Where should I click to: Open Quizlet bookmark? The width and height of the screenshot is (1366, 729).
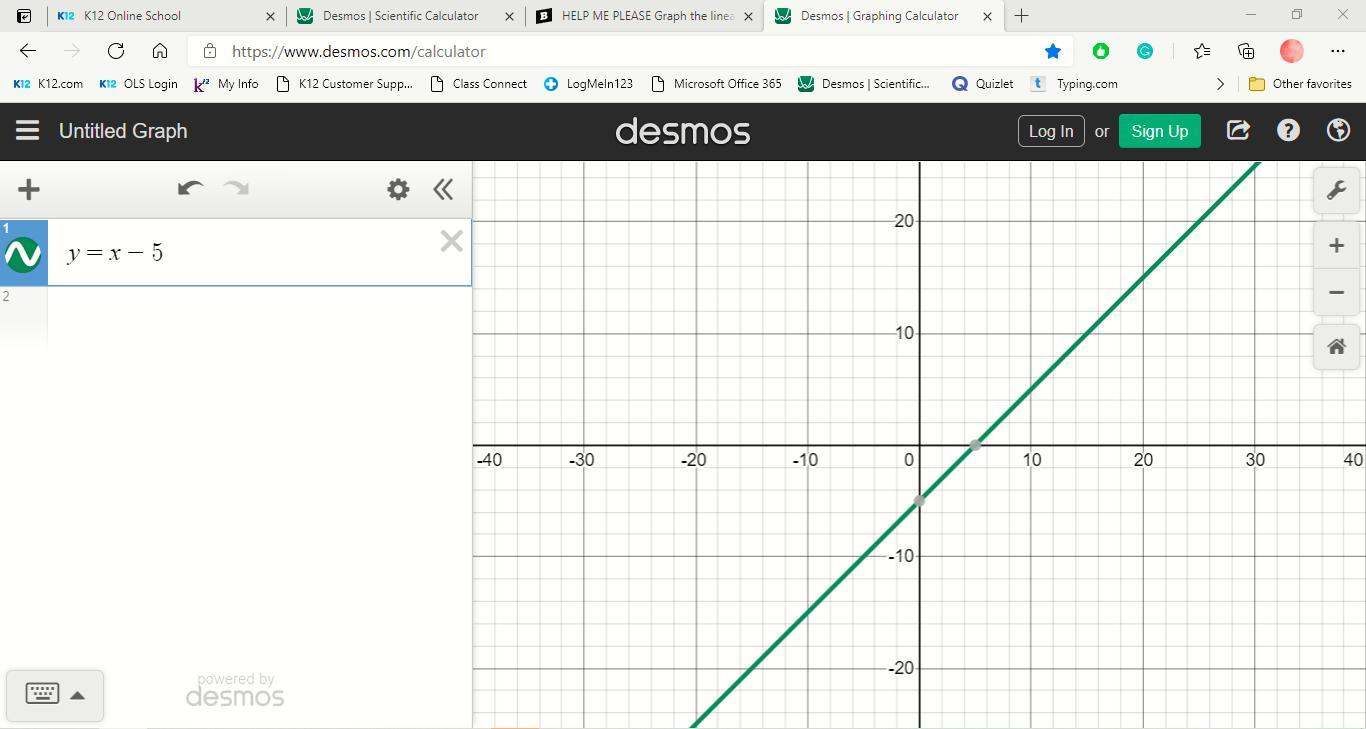983,84
